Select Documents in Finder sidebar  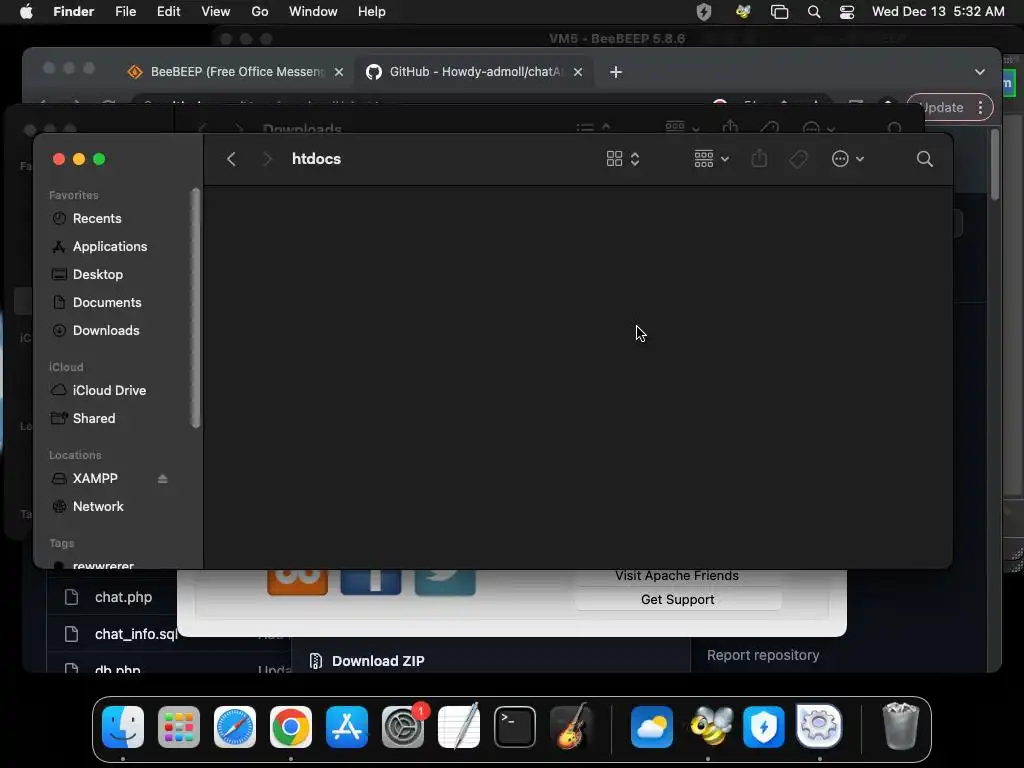(106, 302)
